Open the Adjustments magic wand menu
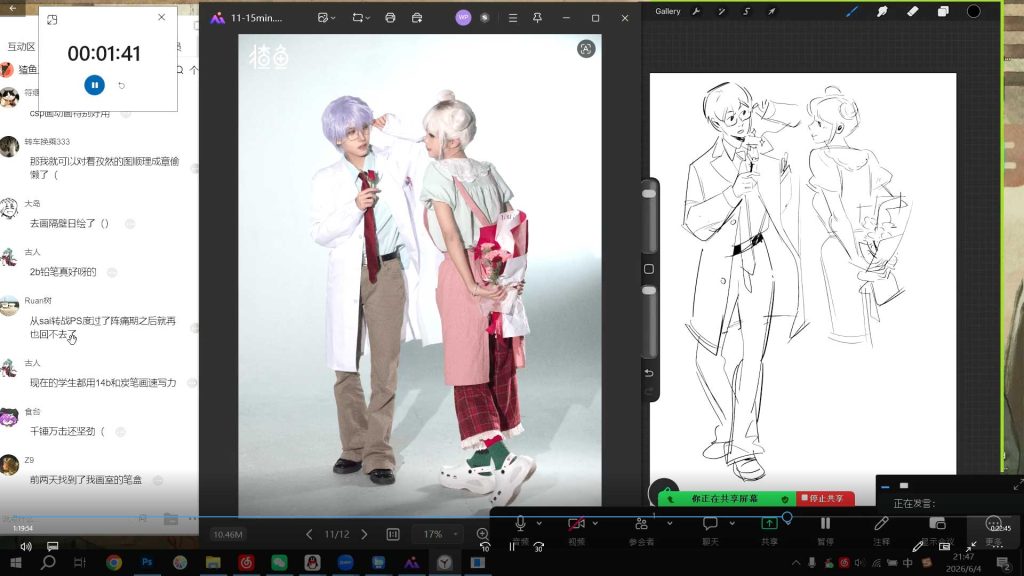 [x=722, y=11]
